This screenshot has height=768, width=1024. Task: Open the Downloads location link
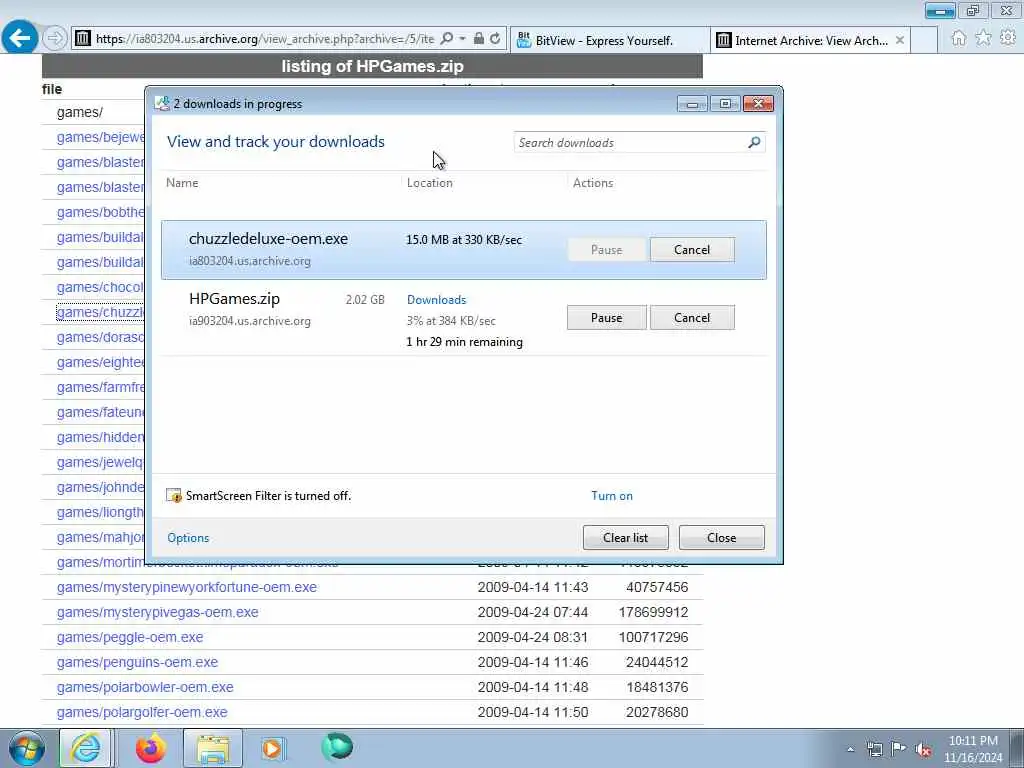pyautogui.click(x=436, y=300)
